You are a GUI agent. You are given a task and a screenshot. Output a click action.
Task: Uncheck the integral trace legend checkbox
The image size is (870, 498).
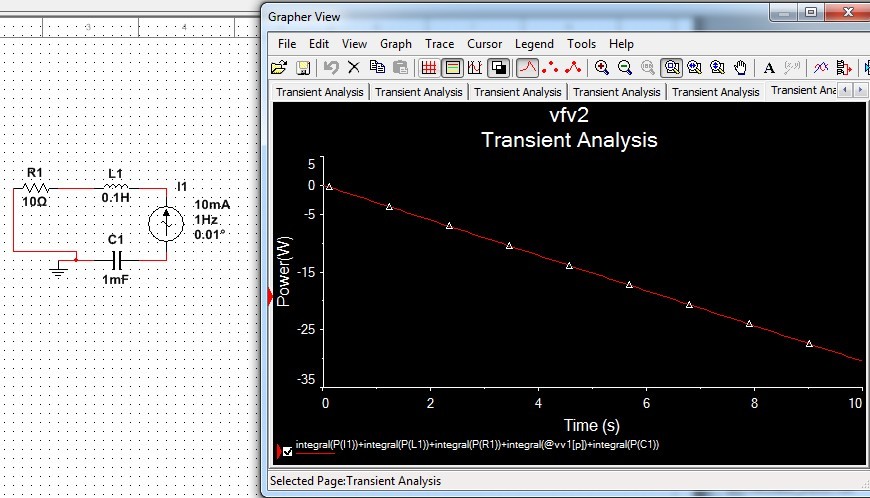[287, 451]
